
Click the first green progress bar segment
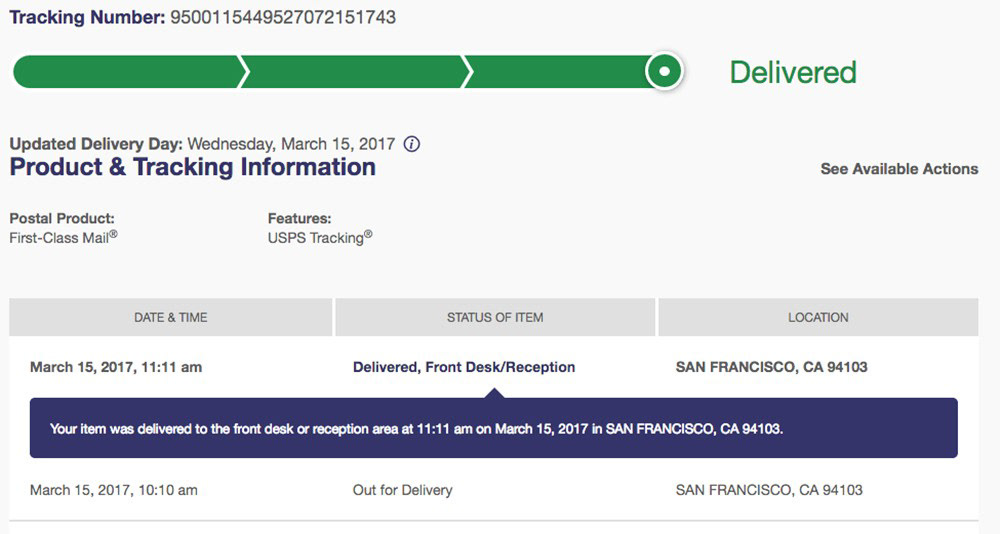click(125, 72)
